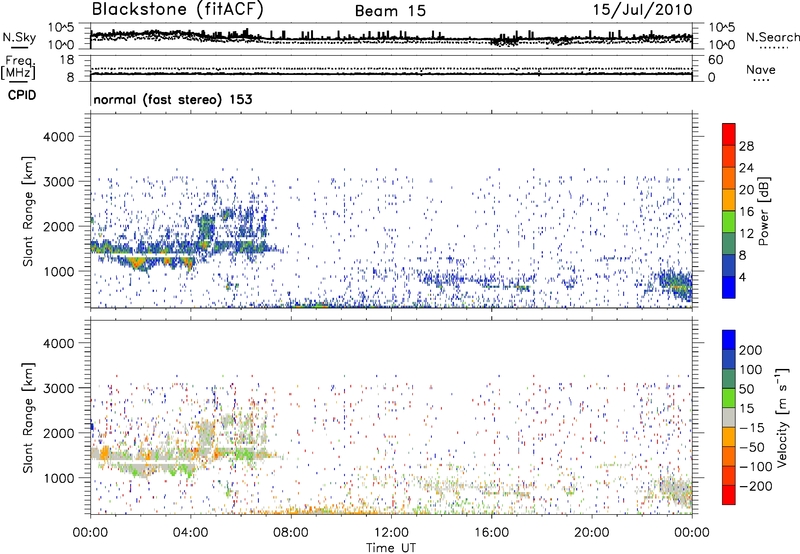
Task: Select the "28" Power color bar value
Action: pyautogui.click(x=746, y=146)
